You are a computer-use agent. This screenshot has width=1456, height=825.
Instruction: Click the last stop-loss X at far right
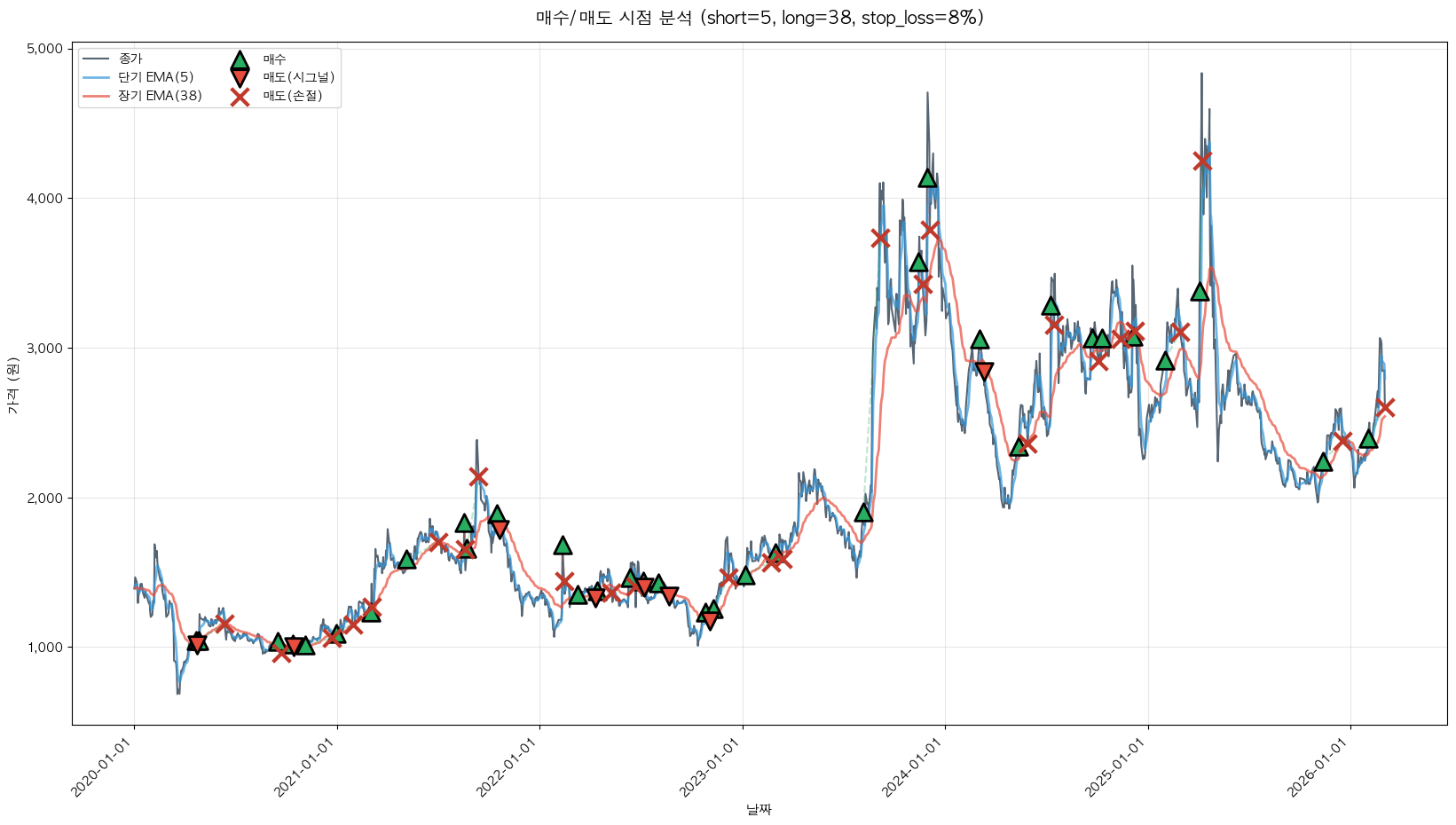click(1384, 407)
